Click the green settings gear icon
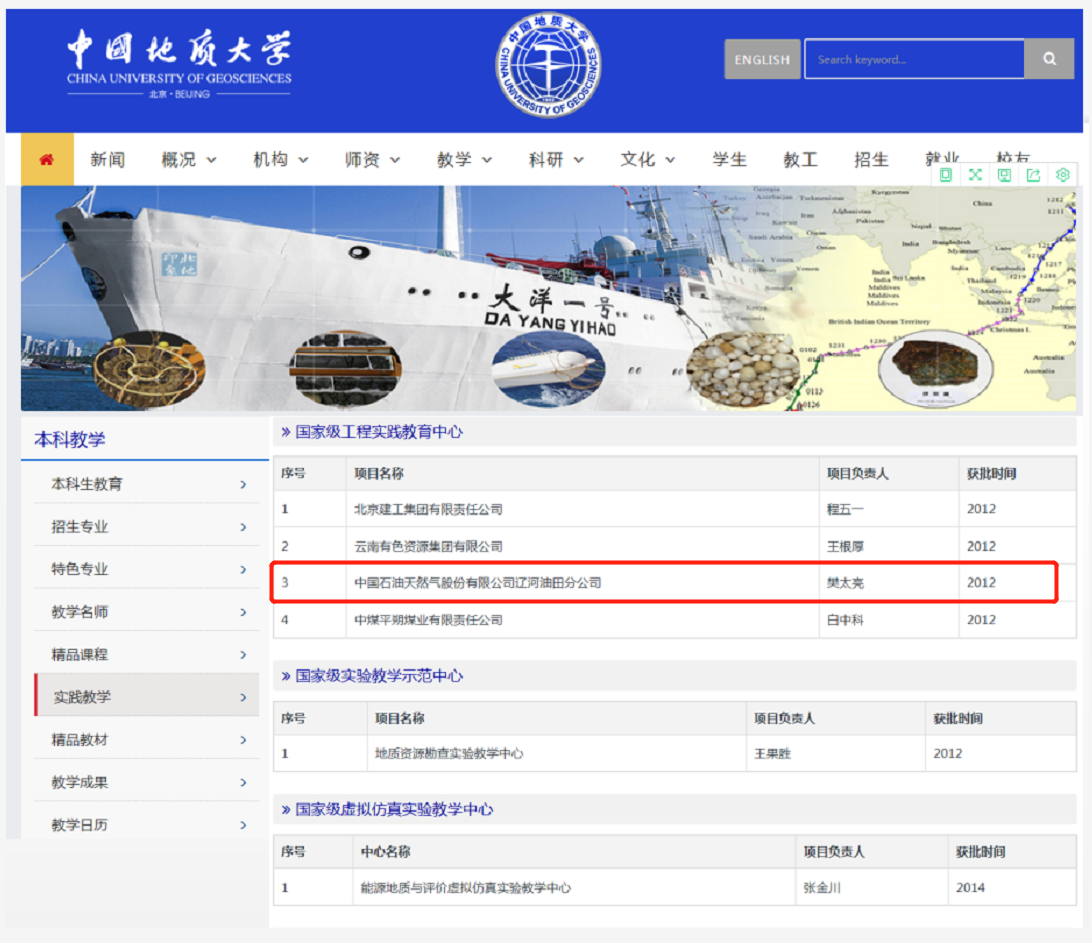The image size is (1092, 943). (1063, 175)
